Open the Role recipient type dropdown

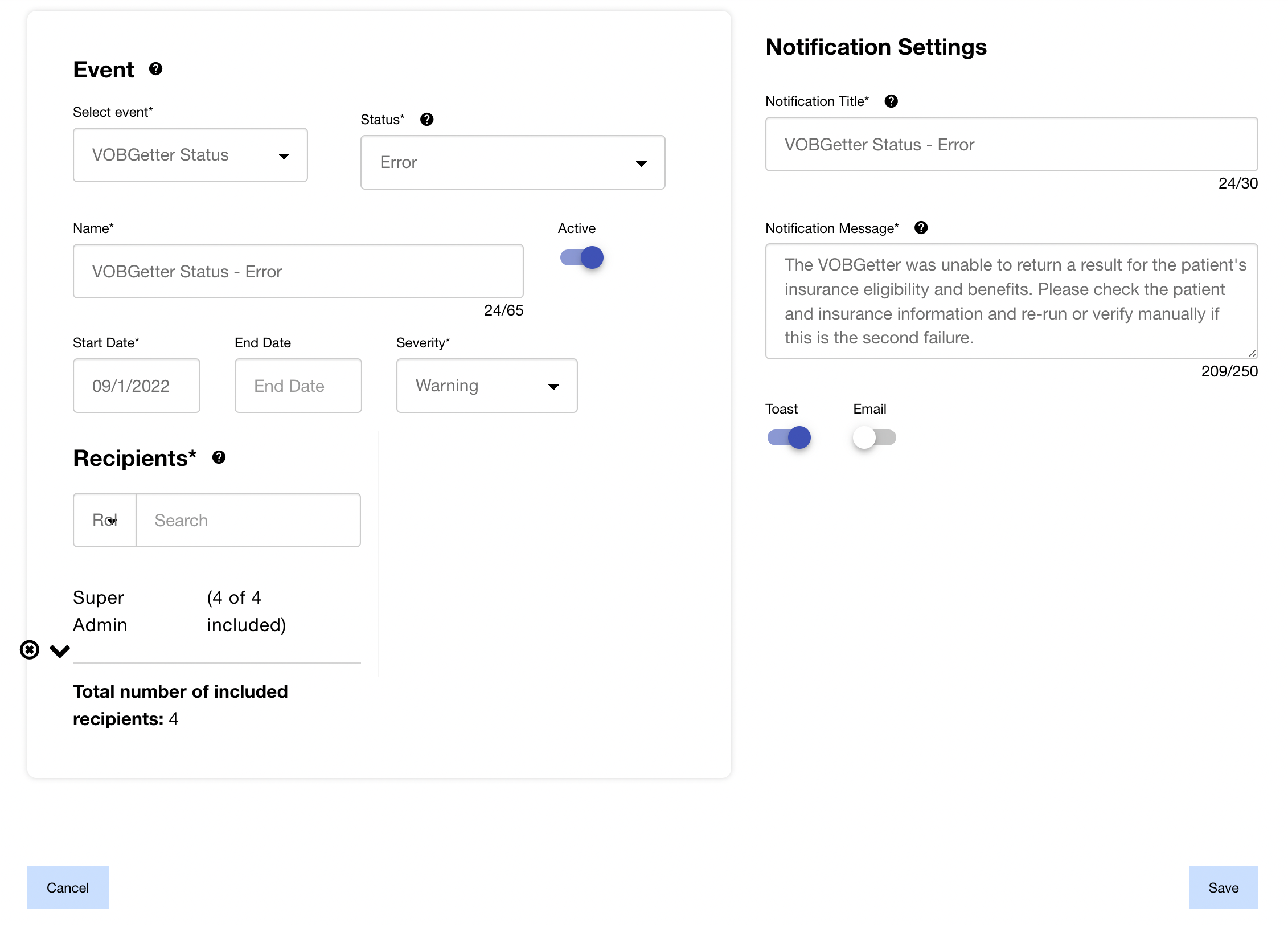pos(105,520)
